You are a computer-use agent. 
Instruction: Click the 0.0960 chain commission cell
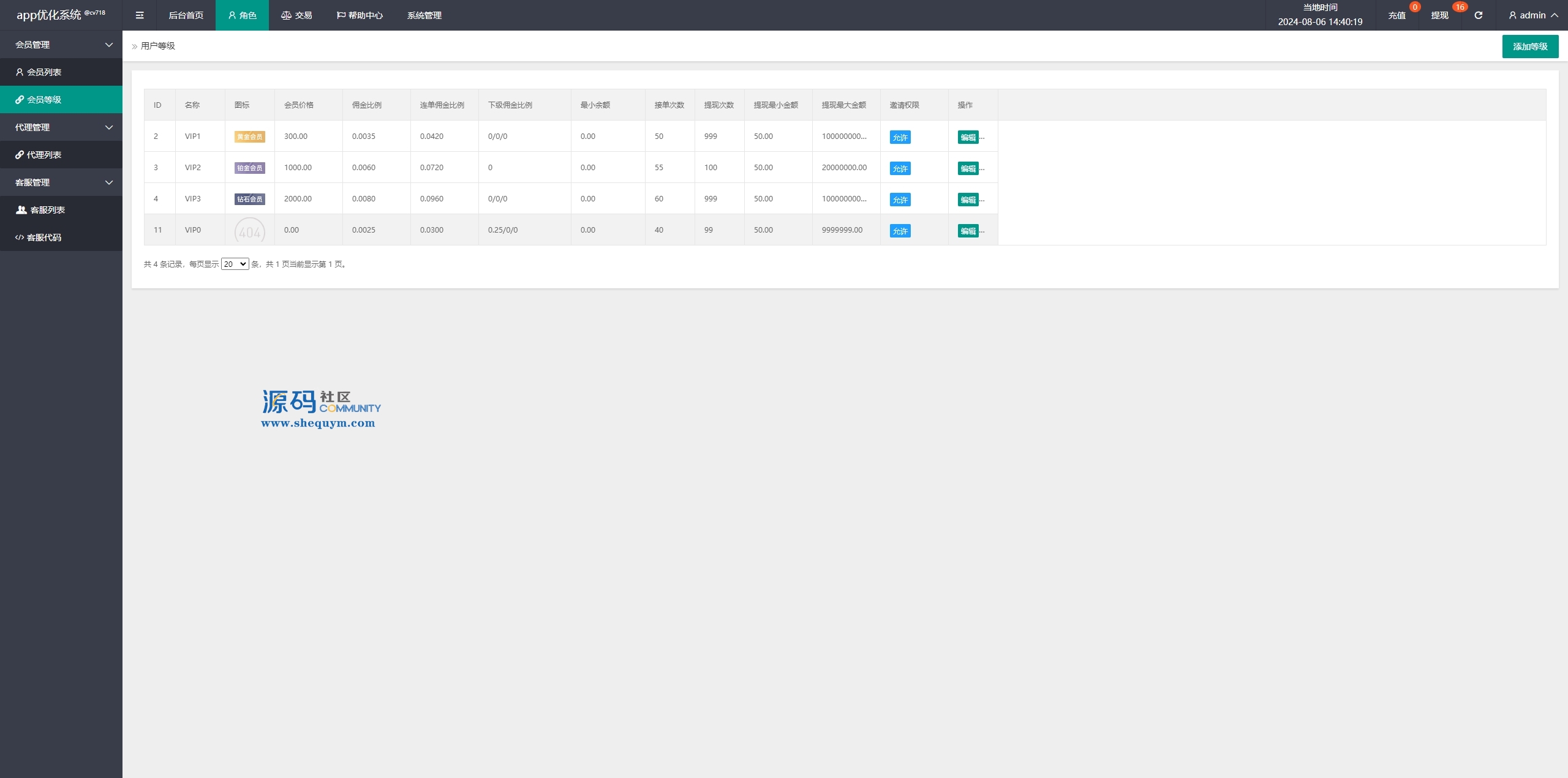(445, 198)
